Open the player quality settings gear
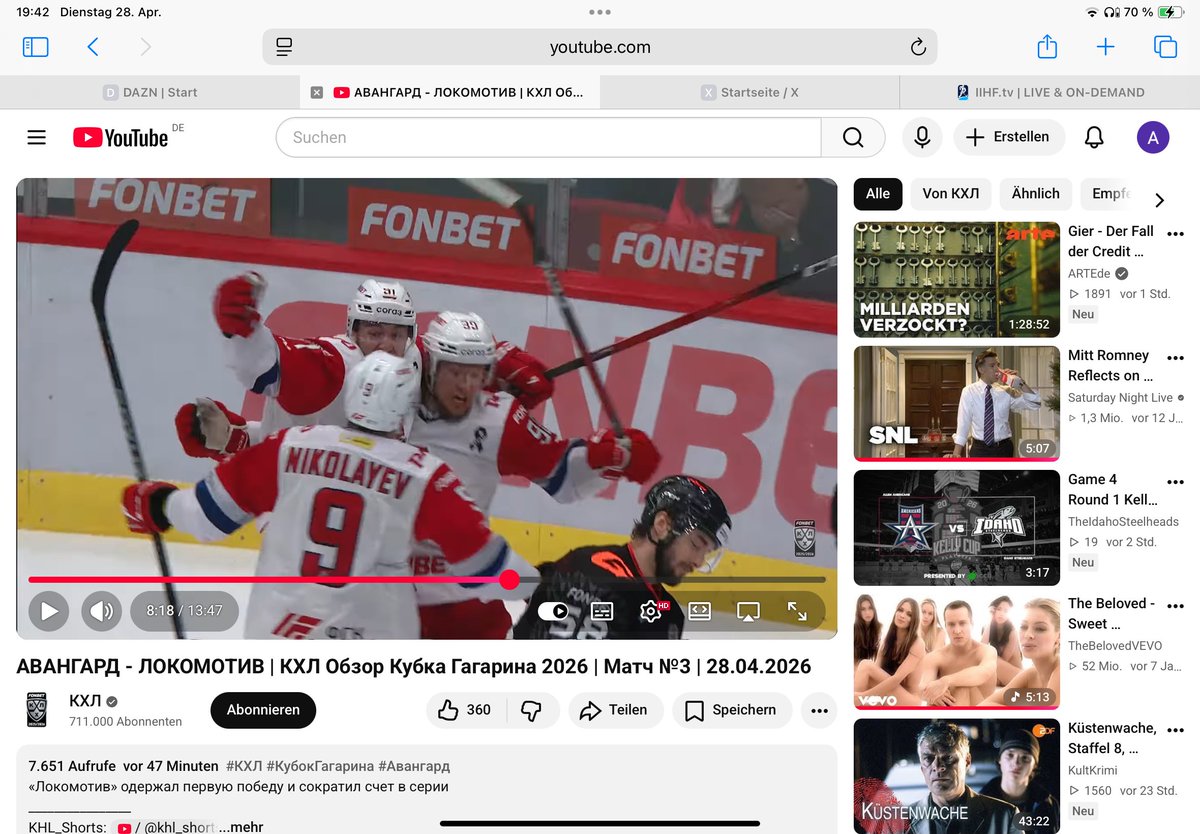1200x834 pixels. (x=650, y=610)
